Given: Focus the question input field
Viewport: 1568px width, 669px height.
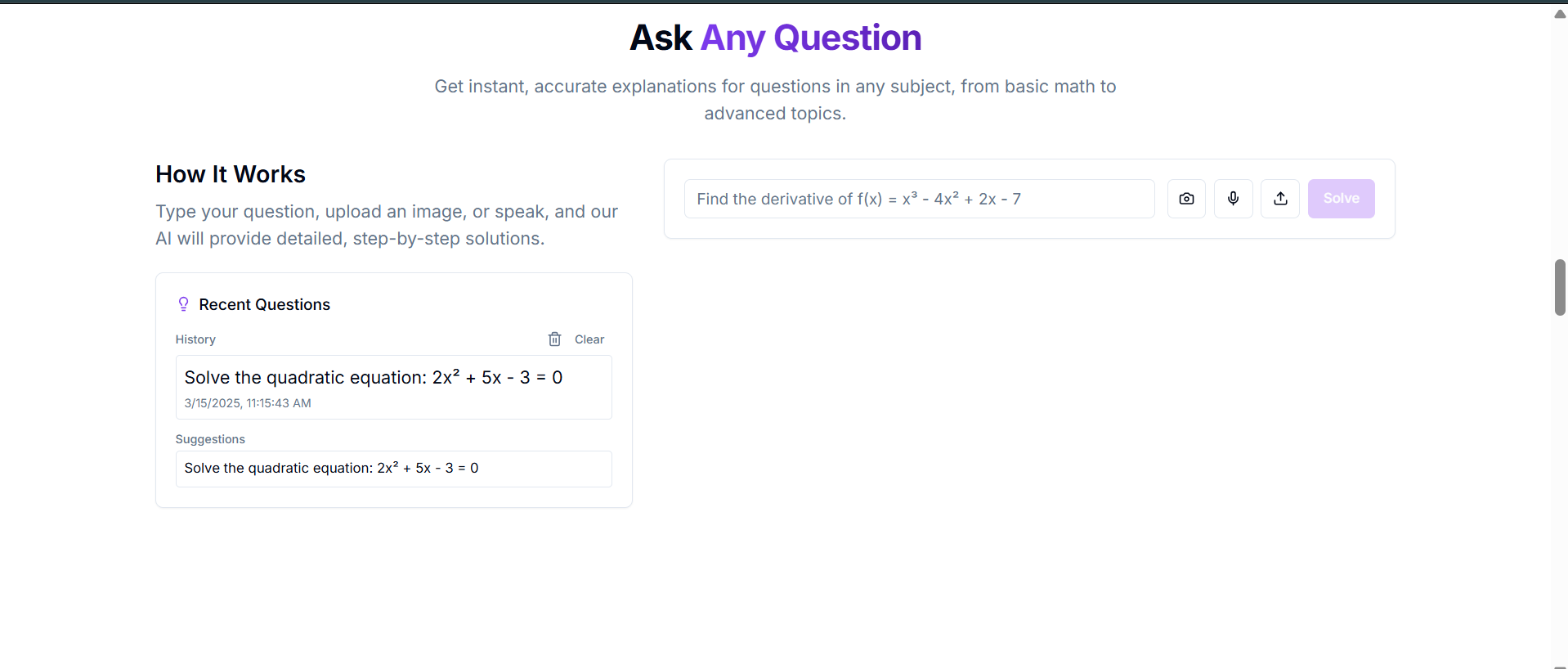Looking at the screenshot, I should click(919, 199).
